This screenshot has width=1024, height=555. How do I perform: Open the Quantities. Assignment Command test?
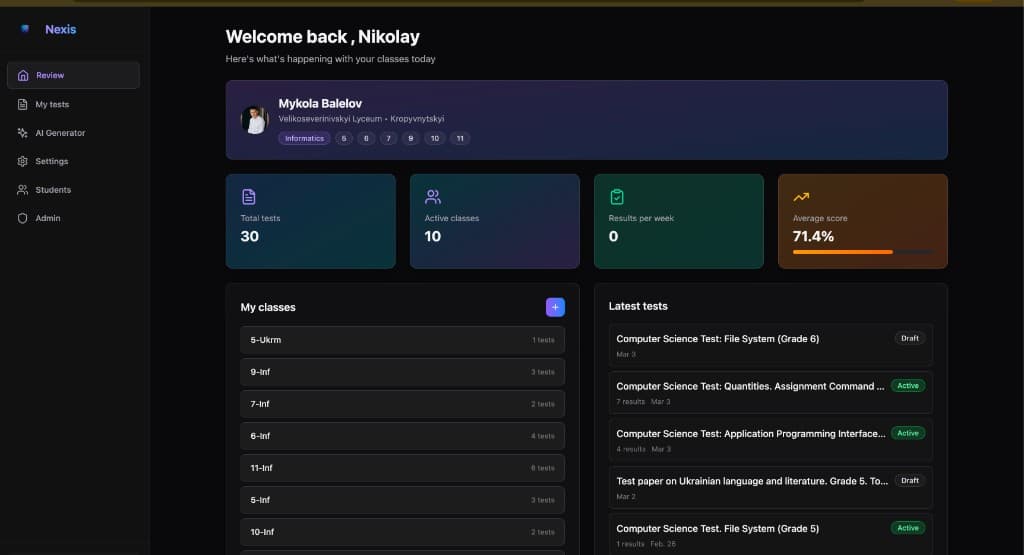[771, 392]
